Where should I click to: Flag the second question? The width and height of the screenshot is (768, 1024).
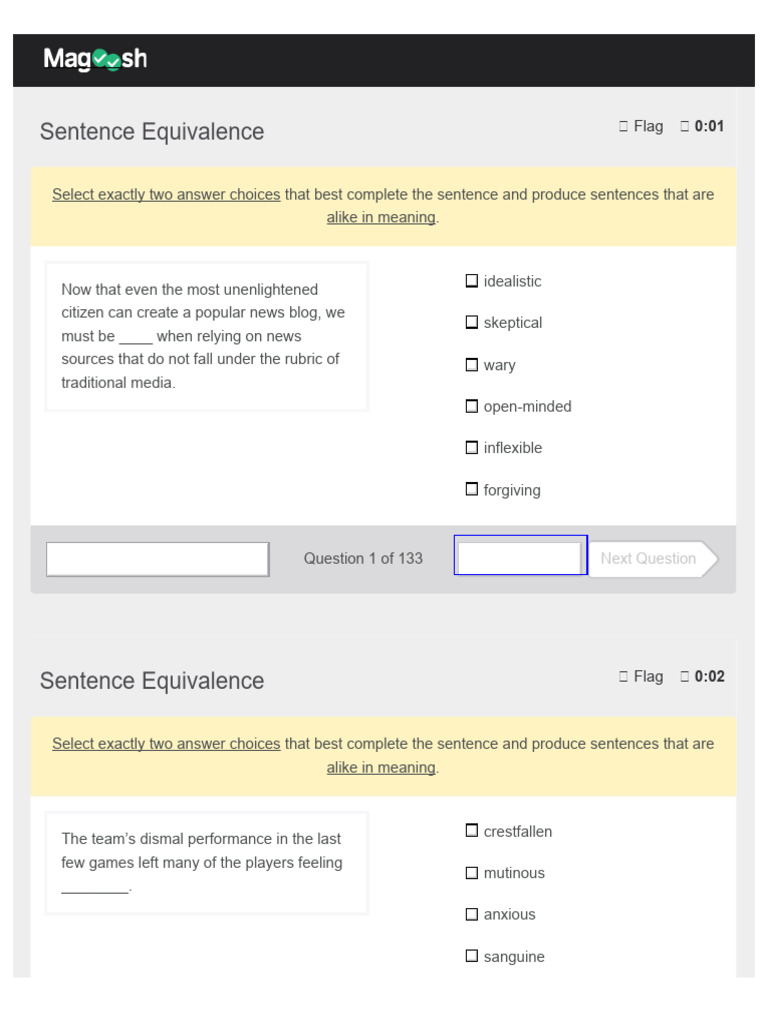641,676
